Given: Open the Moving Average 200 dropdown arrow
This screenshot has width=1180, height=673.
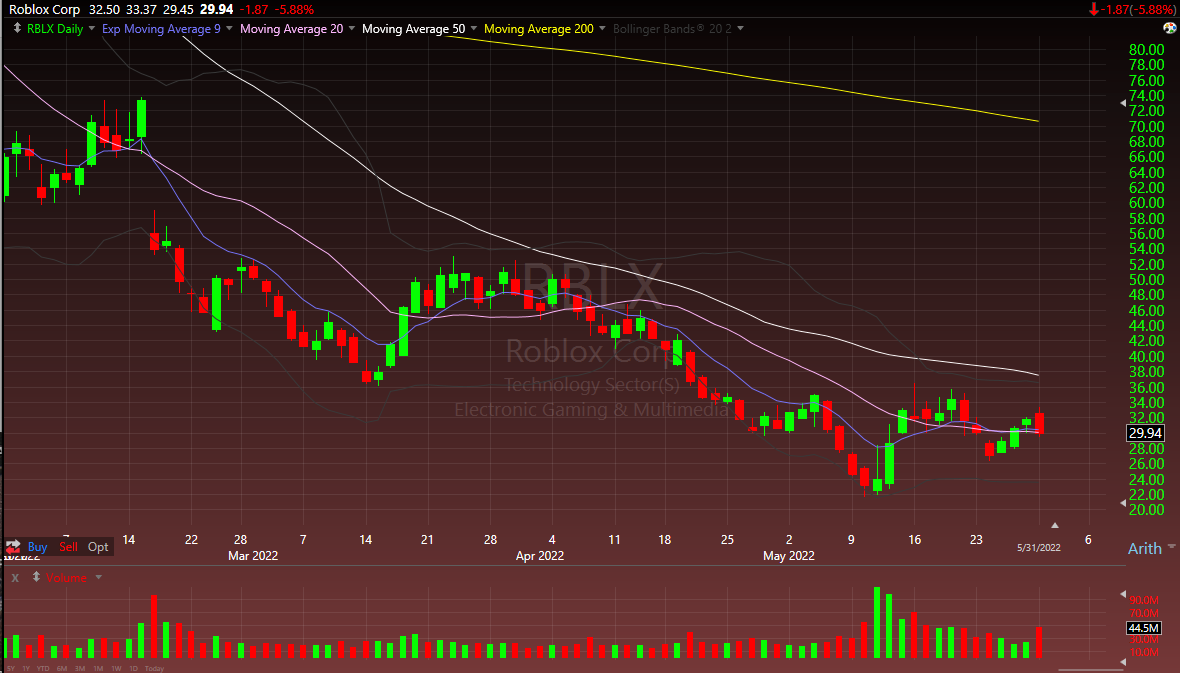Looking at the screenshot, I should 602,29.
